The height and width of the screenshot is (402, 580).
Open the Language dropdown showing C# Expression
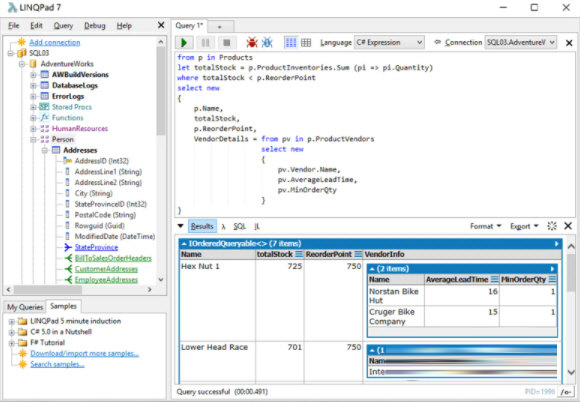click(389, 43)
